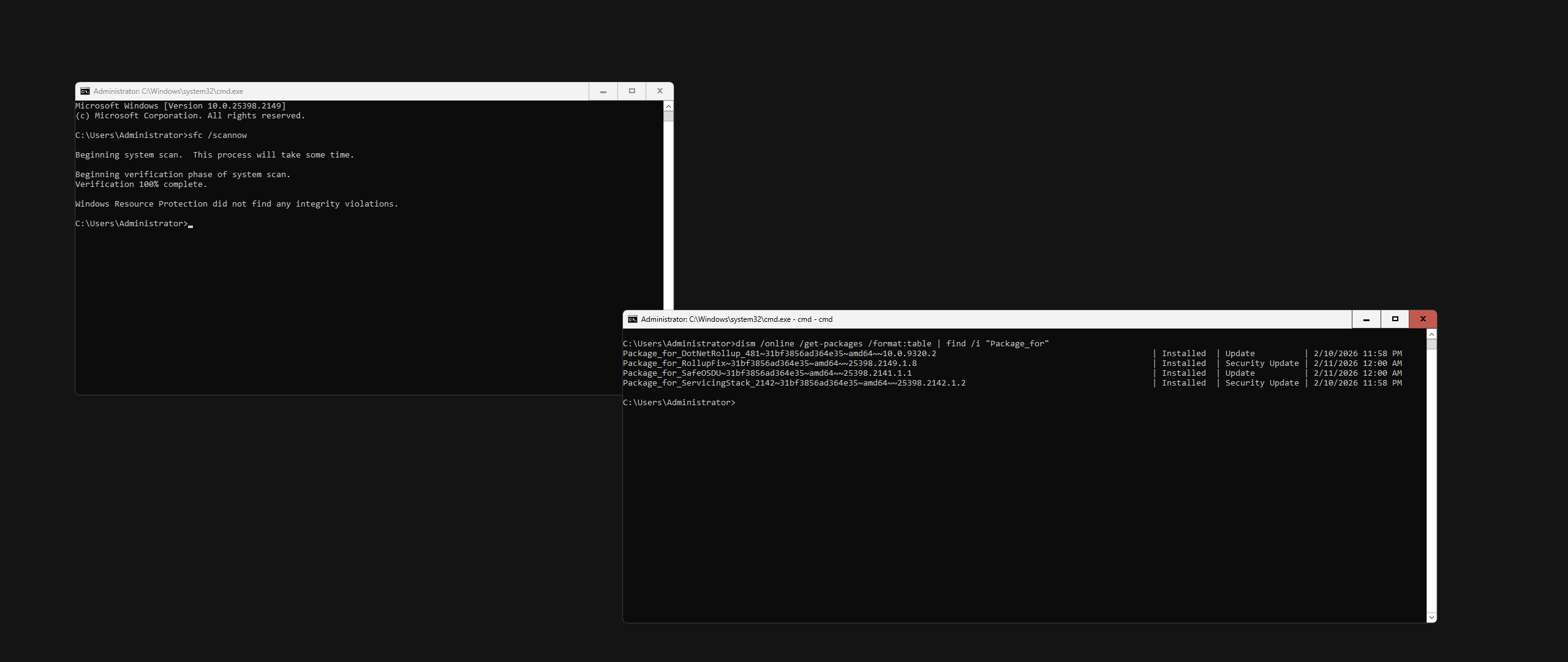Viewport: 1568px width, 662px height.
Task: Close the sfc /scannow command prompt window
Action: [660, 91]
